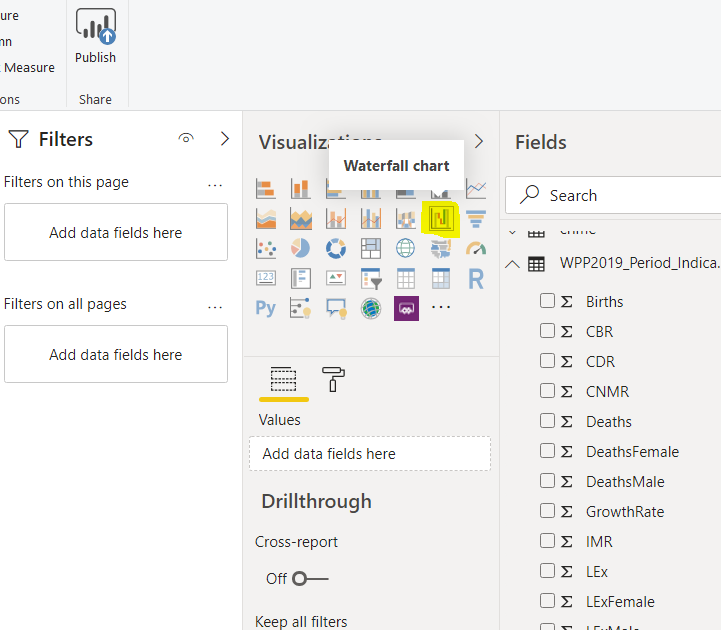This screenshot has width=721, height=630.
Task: Collapse the WPP2019_Period_Indica table
Action: coord(513,264)
